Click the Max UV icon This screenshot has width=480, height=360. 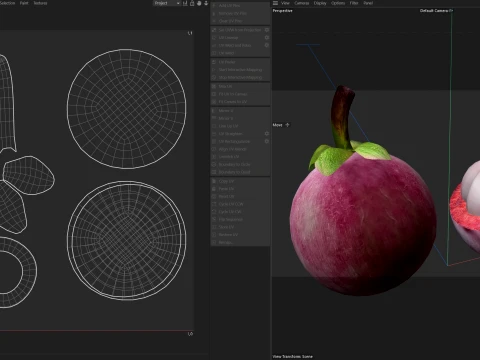[x=214, y=86]
